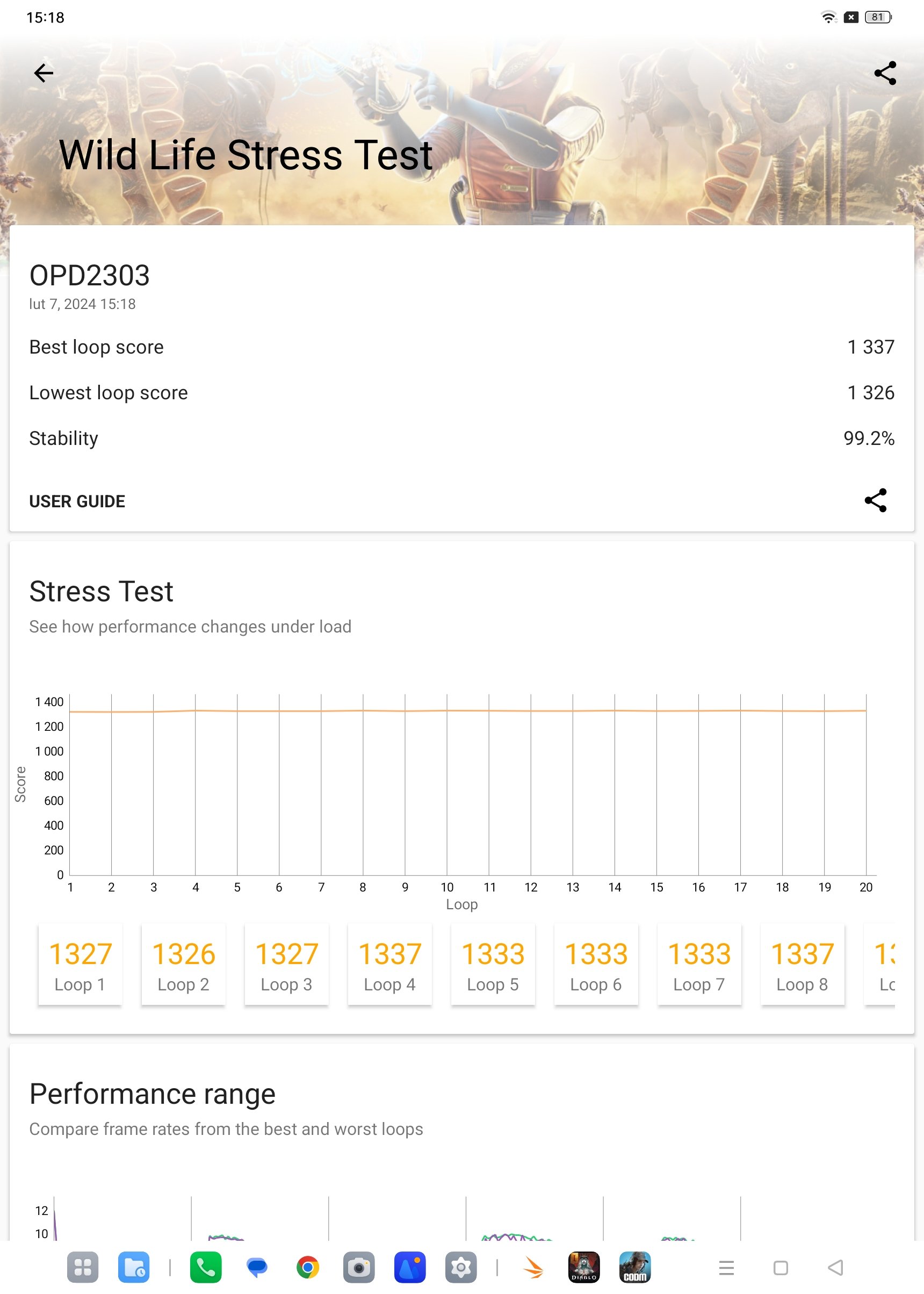The height and width of the screenshot is (1294, 924).
Task: Launch the CODM game icon
Action: (635, 1267)
